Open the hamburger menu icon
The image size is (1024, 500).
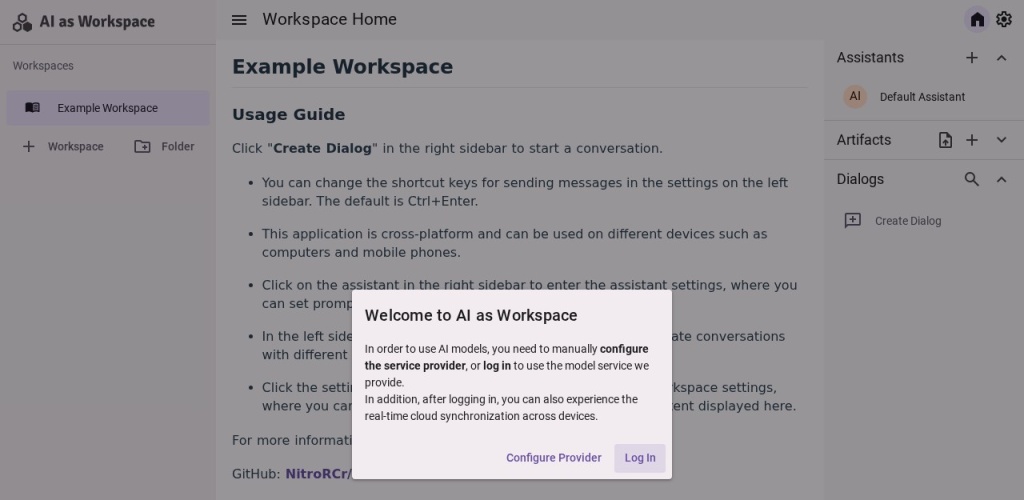(x=239, y=20)
